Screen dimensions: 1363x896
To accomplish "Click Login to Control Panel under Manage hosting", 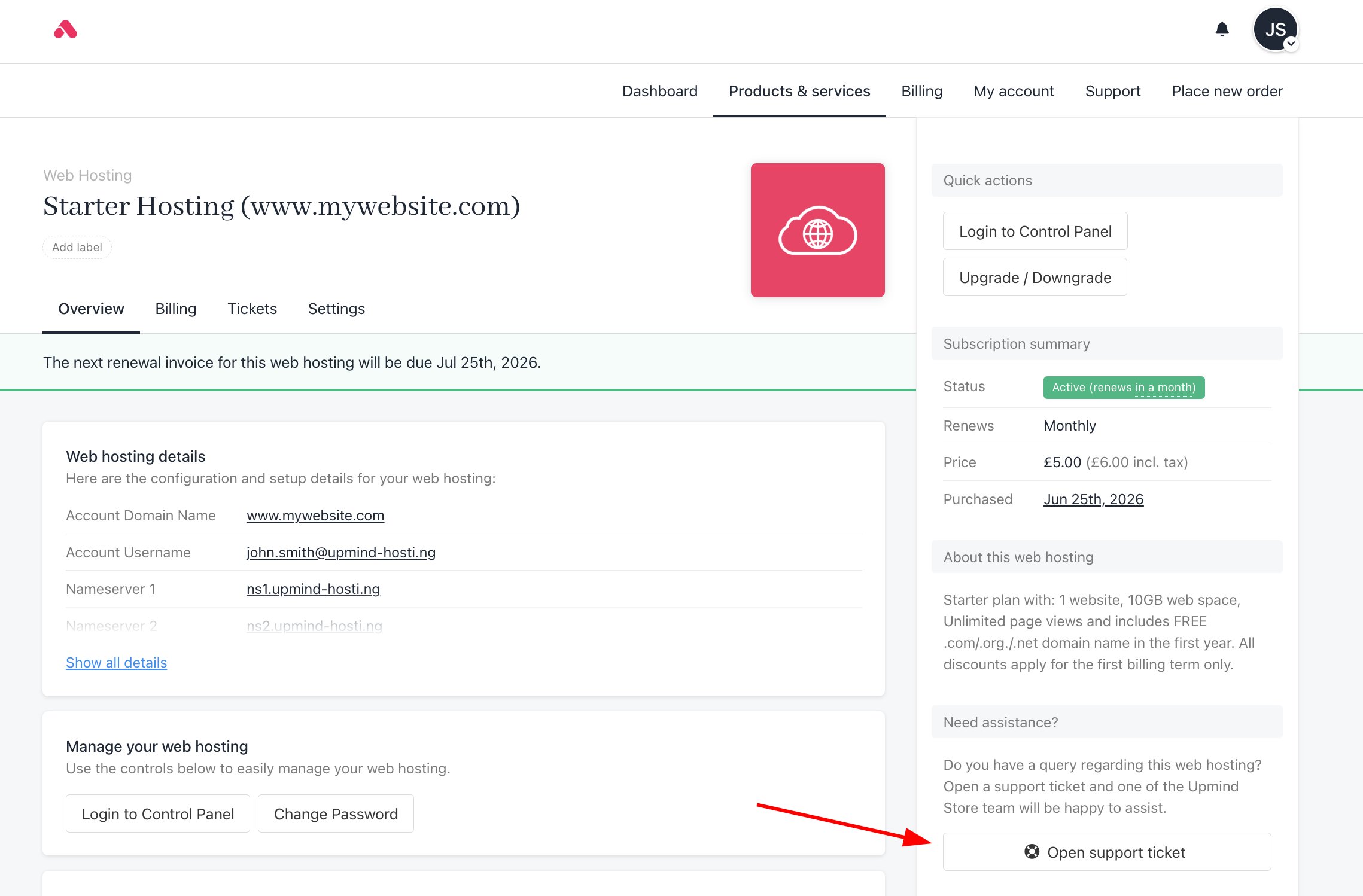I will (x=158, y=813).
